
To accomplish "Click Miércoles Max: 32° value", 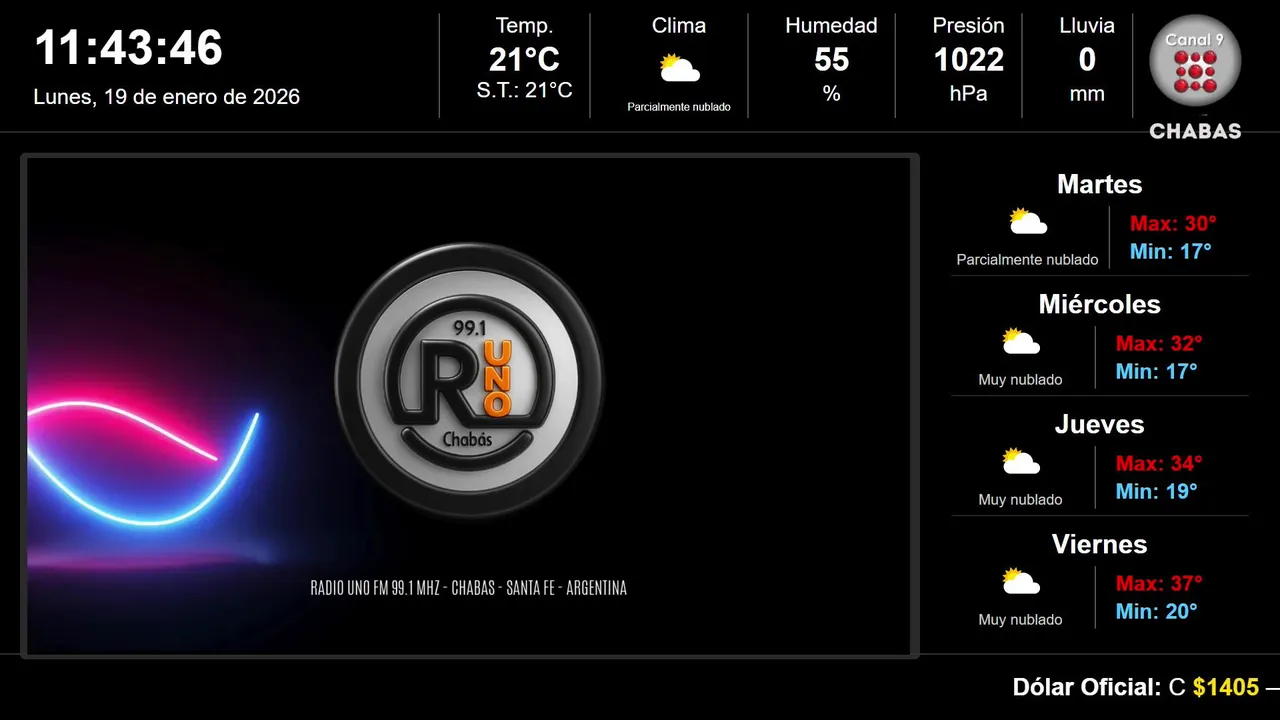I will (1159, 343).
